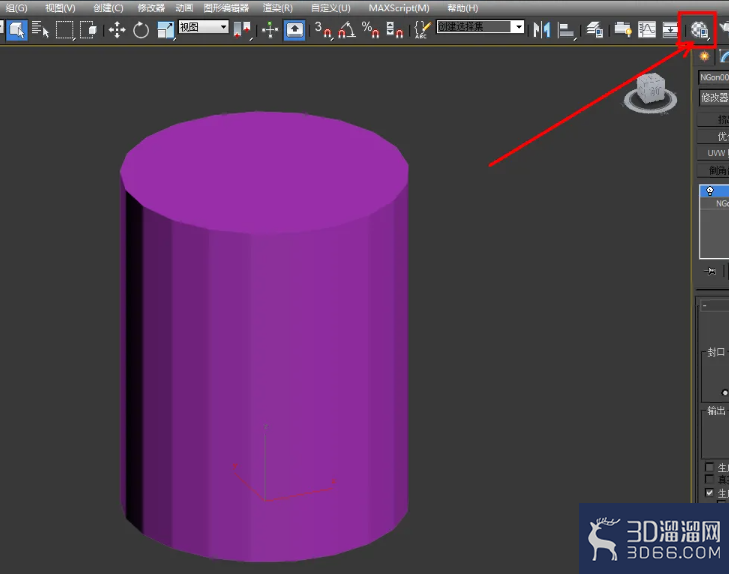This screenshot has width=729, height=574.
Task: Open the Graph Editors menu
Action: point(226,8)
